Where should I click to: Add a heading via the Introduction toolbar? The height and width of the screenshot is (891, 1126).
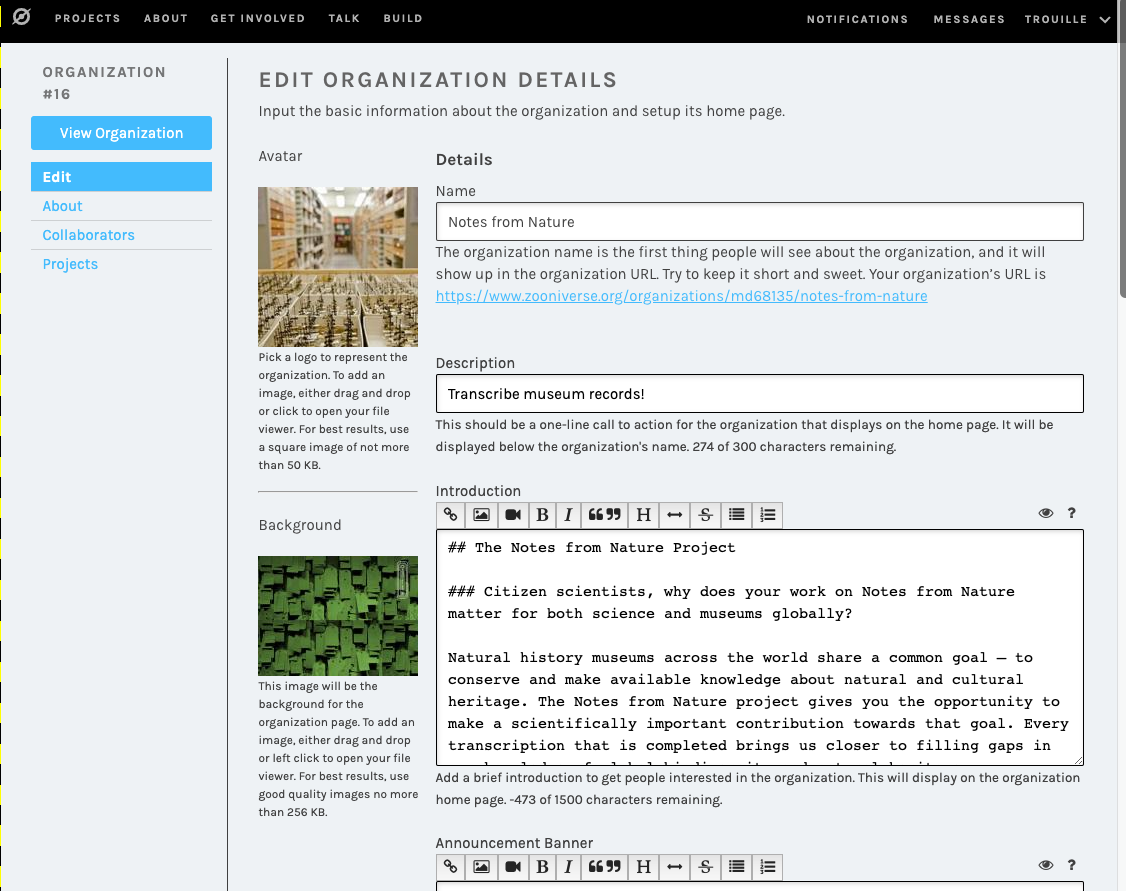pyautogui.click(x=643, y=514)
